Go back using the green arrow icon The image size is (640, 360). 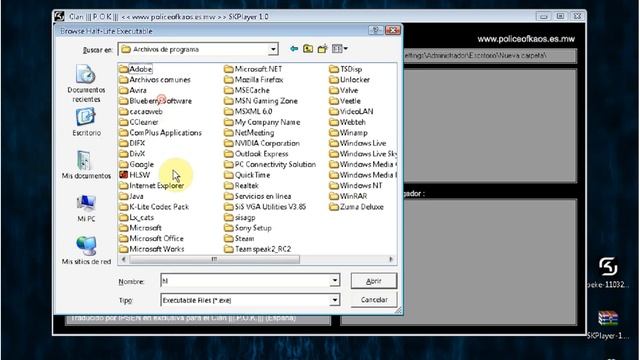(x=294, y=49)
